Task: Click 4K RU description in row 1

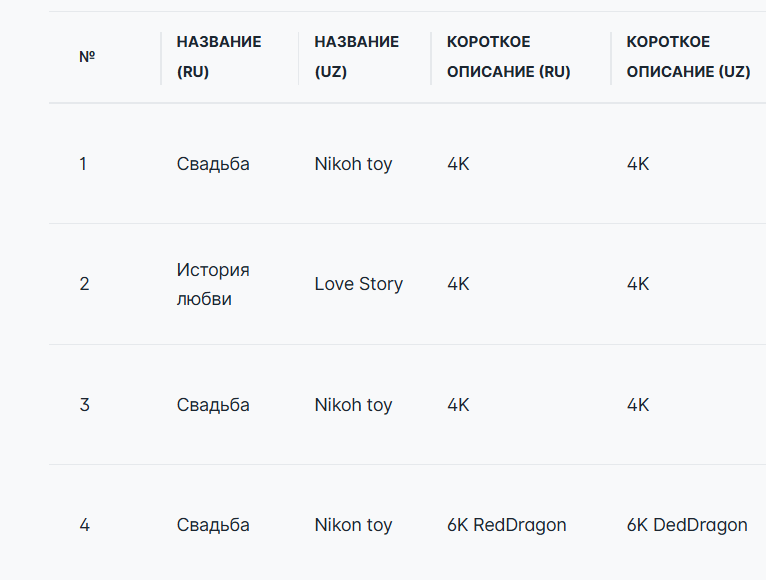Action: 458,164
